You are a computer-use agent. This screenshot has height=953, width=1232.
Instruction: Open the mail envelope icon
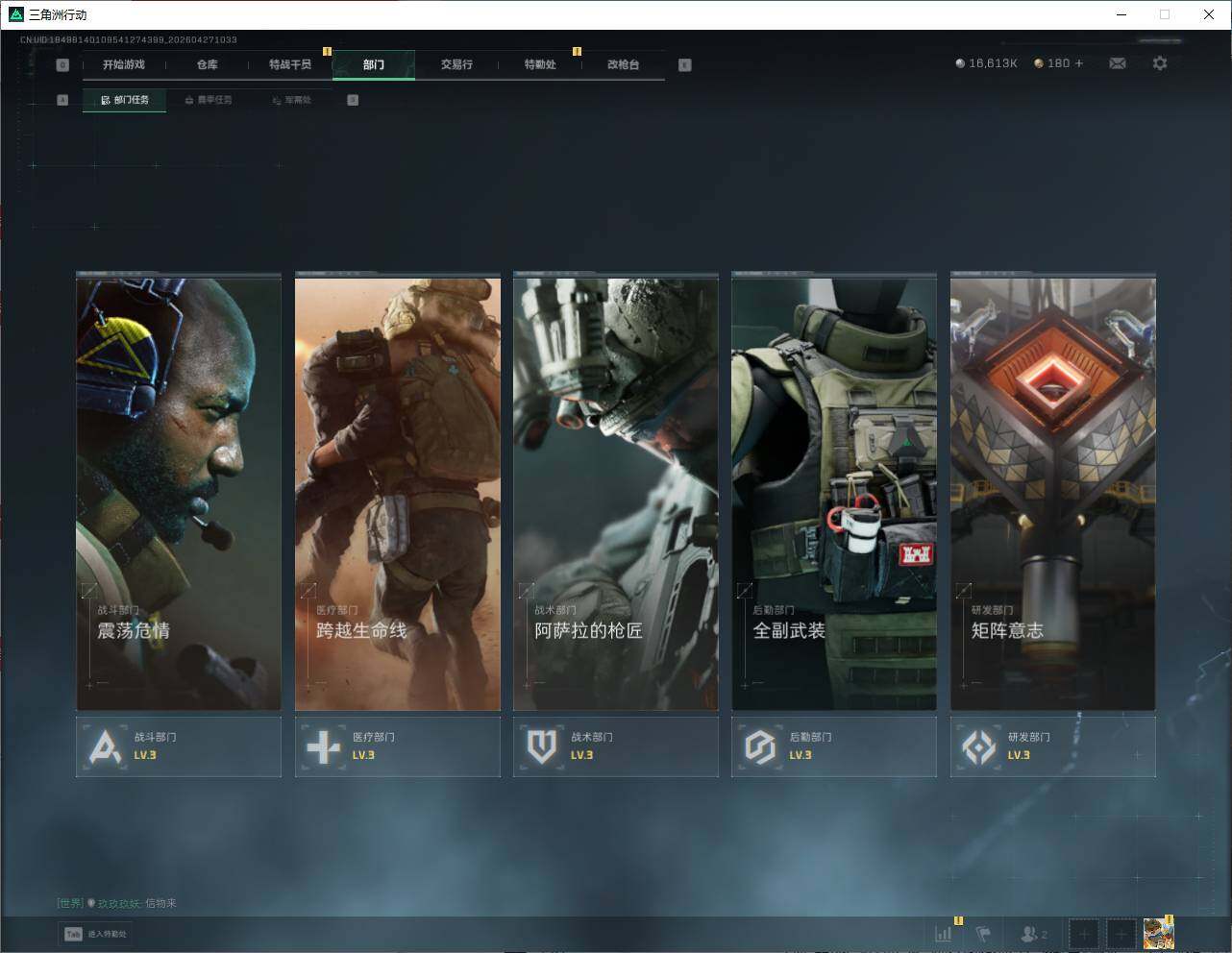click(1118, 63)
